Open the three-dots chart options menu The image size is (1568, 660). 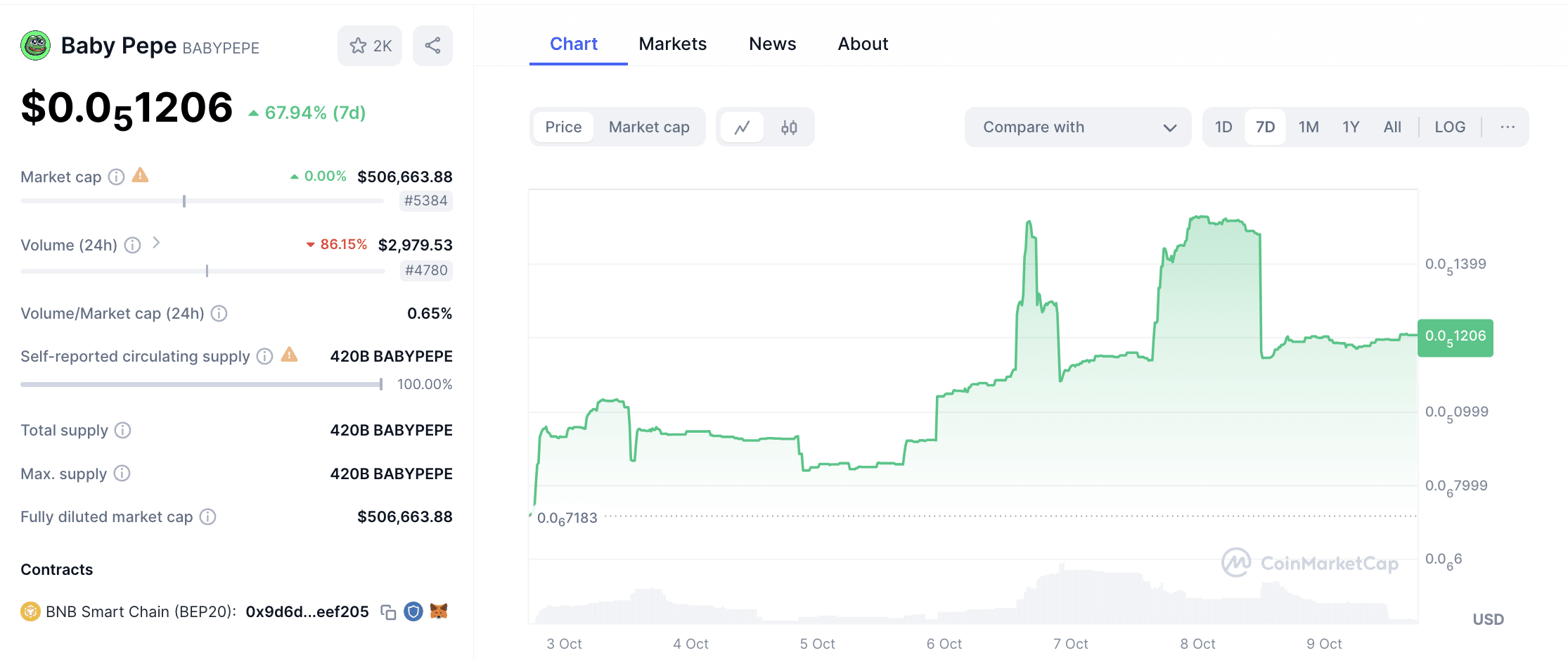pyautogui.click(x=1507, y=127)
